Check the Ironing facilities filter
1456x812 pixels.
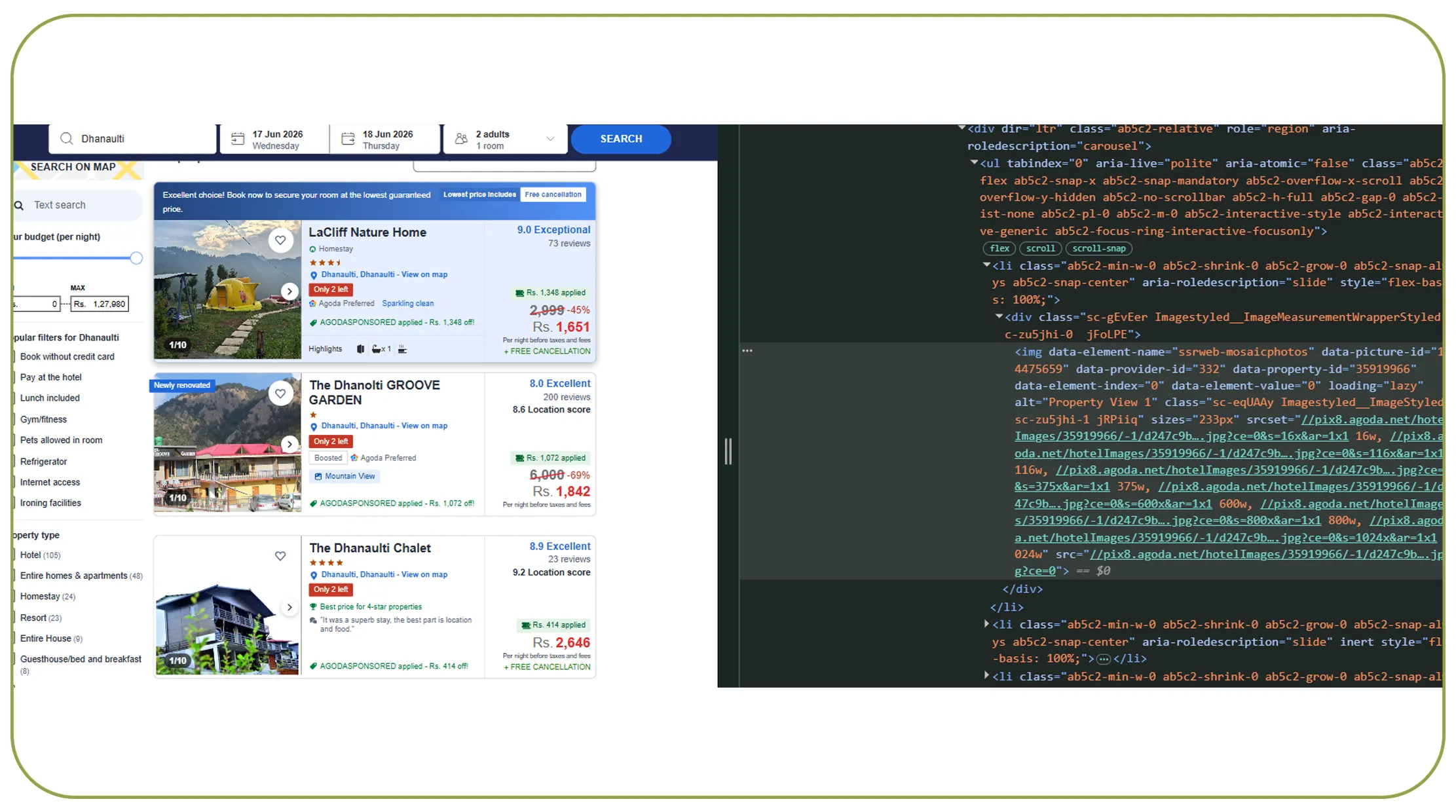[x=14, y=504]
